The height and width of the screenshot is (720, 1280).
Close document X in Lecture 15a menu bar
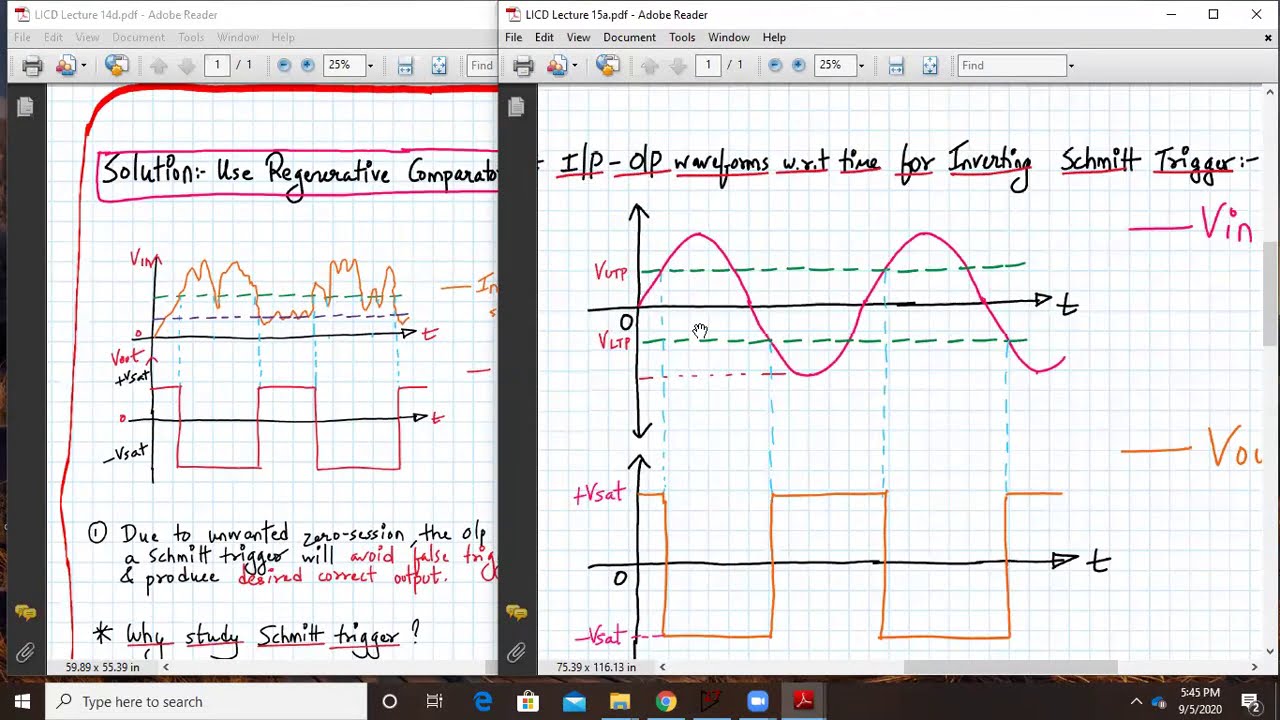[1268, 38]
